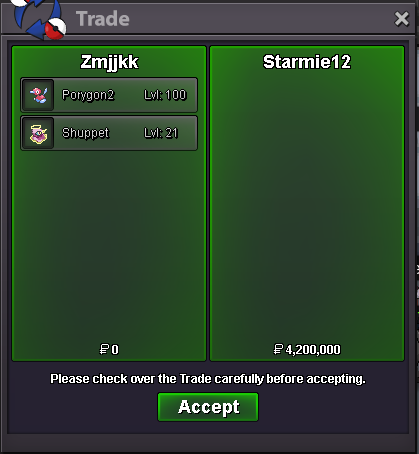
Task: Click the check-trade-carefully warning message
Action: click(208, 379)
